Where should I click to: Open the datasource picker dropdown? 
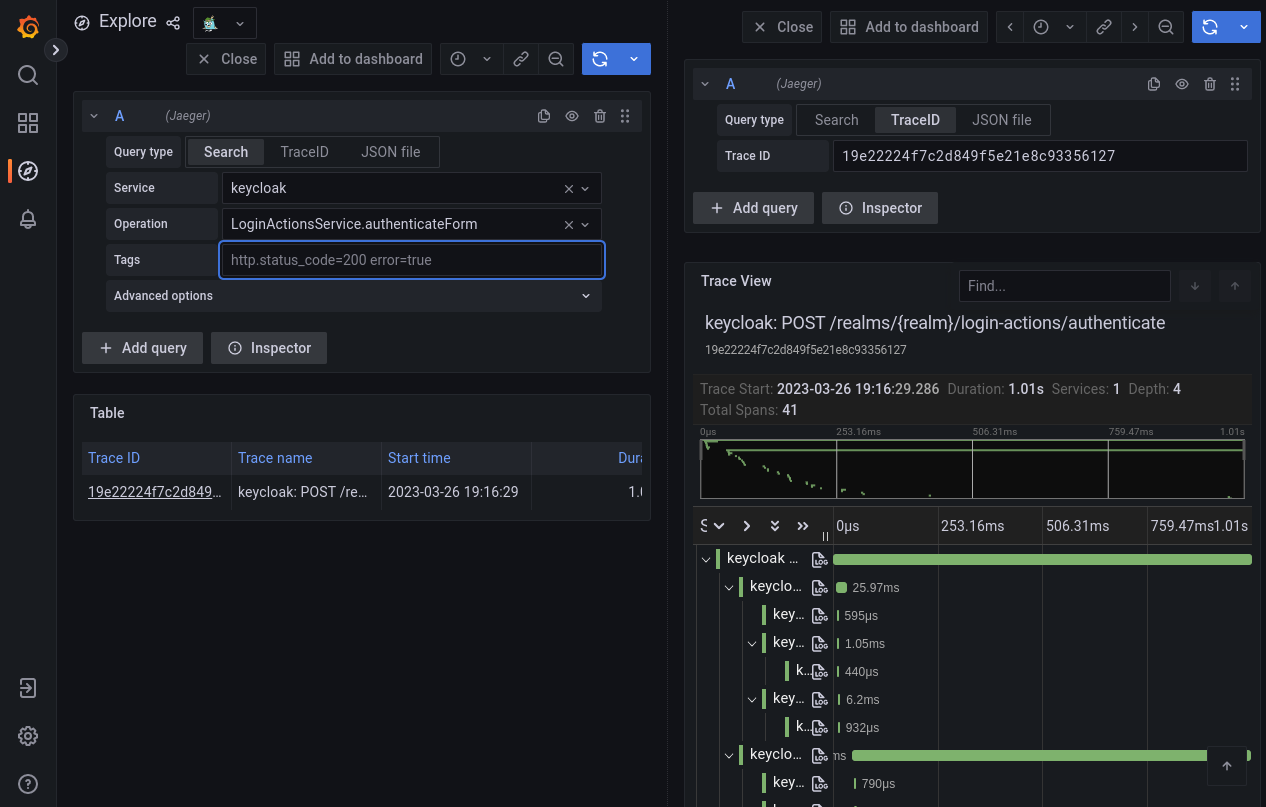coord(224,22)
